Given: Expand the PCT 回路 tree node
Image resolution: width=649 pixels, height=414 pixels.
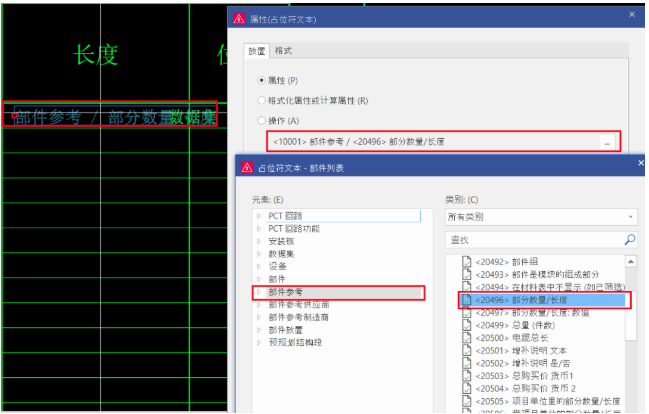Looking at the screenshot, I should click(259, 216).
